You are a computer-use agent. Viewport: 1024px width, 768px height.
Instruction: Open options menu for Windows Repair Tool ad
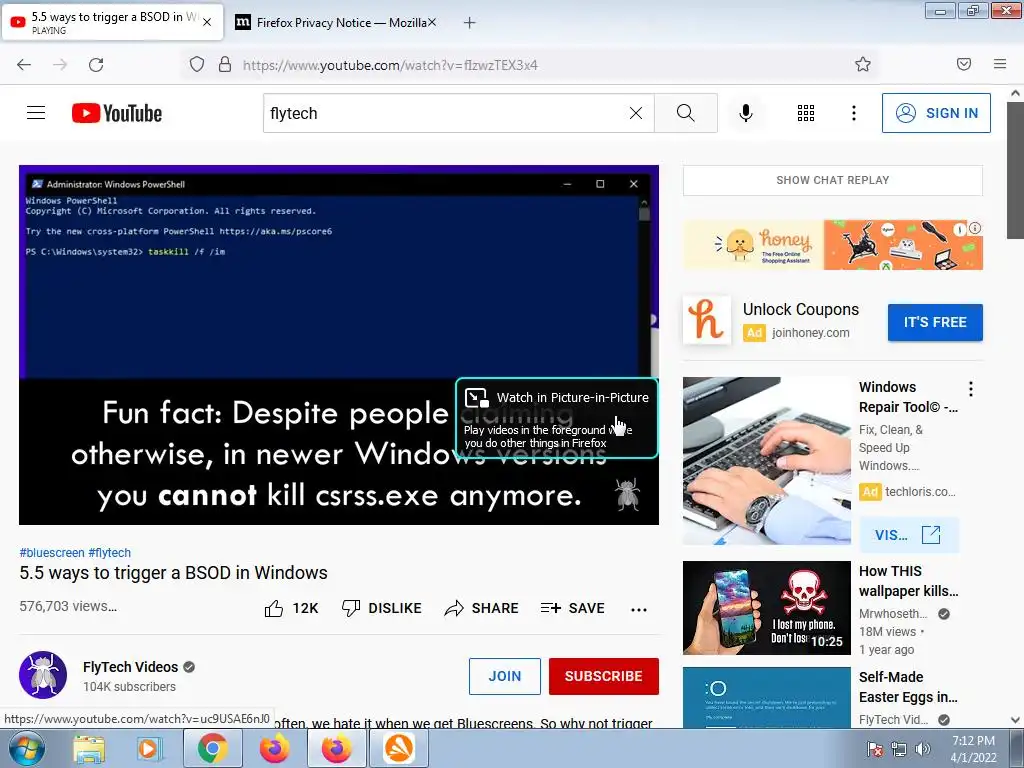(x=971, y=389)
